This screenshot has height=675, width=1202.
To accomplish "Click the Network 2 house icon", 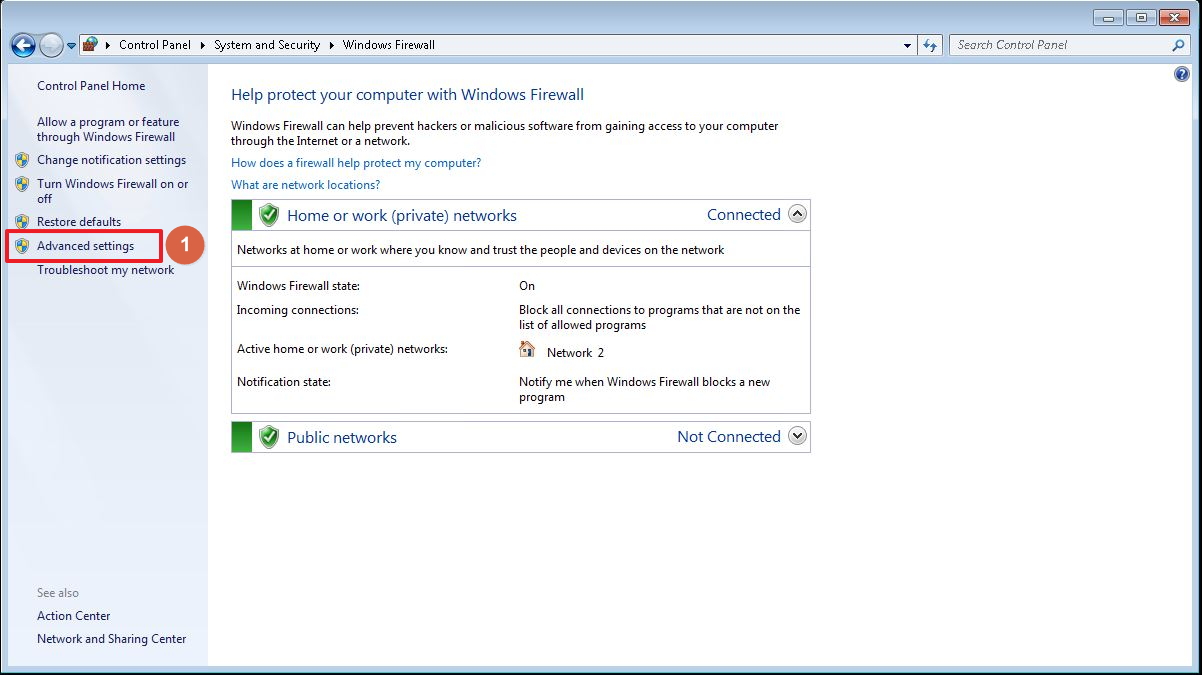I will pos(527,349).
